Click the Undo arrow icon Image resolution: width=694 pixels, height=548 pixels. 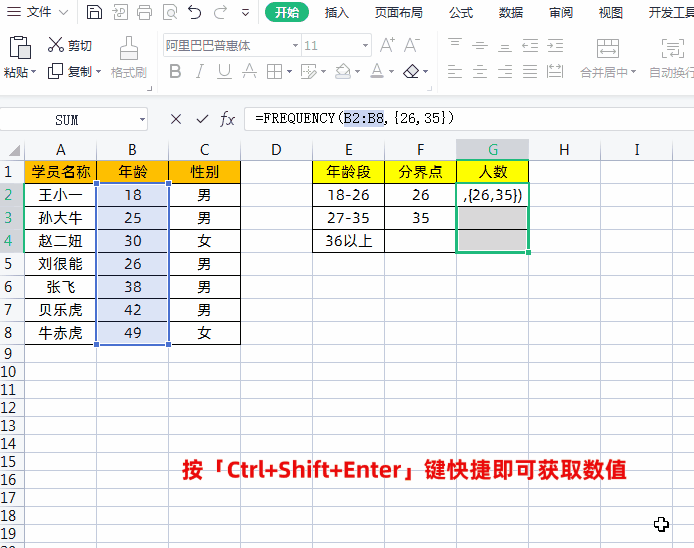[194, 12]
